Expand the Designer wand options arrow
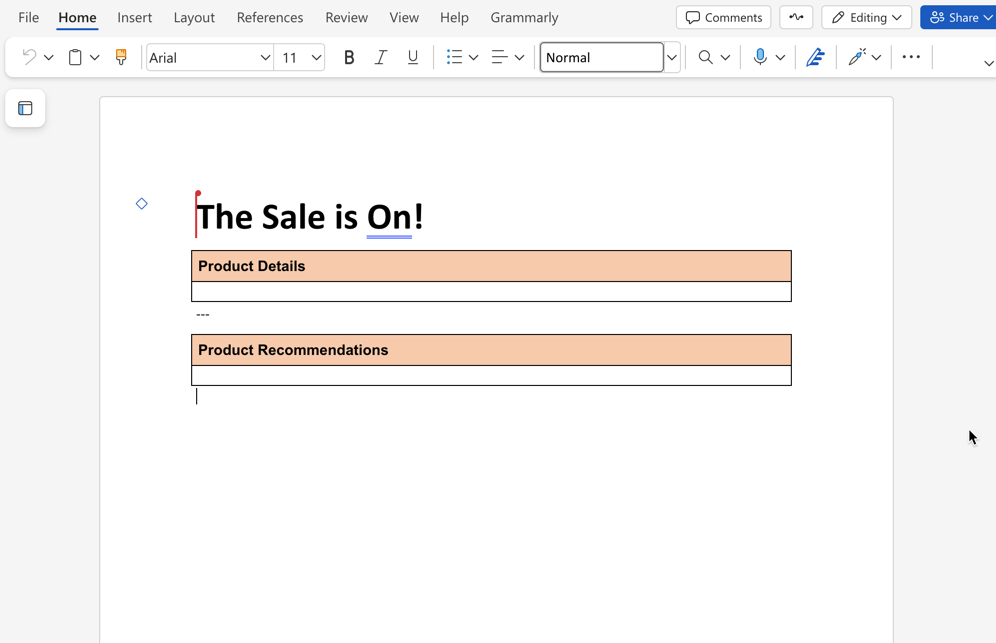The image size is (996, 643). [877, 58]
